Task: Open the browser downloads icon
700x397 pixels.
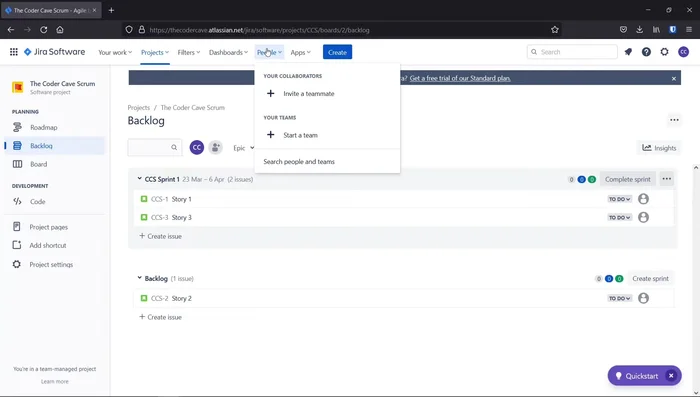Action: click(x=639, y=30)
